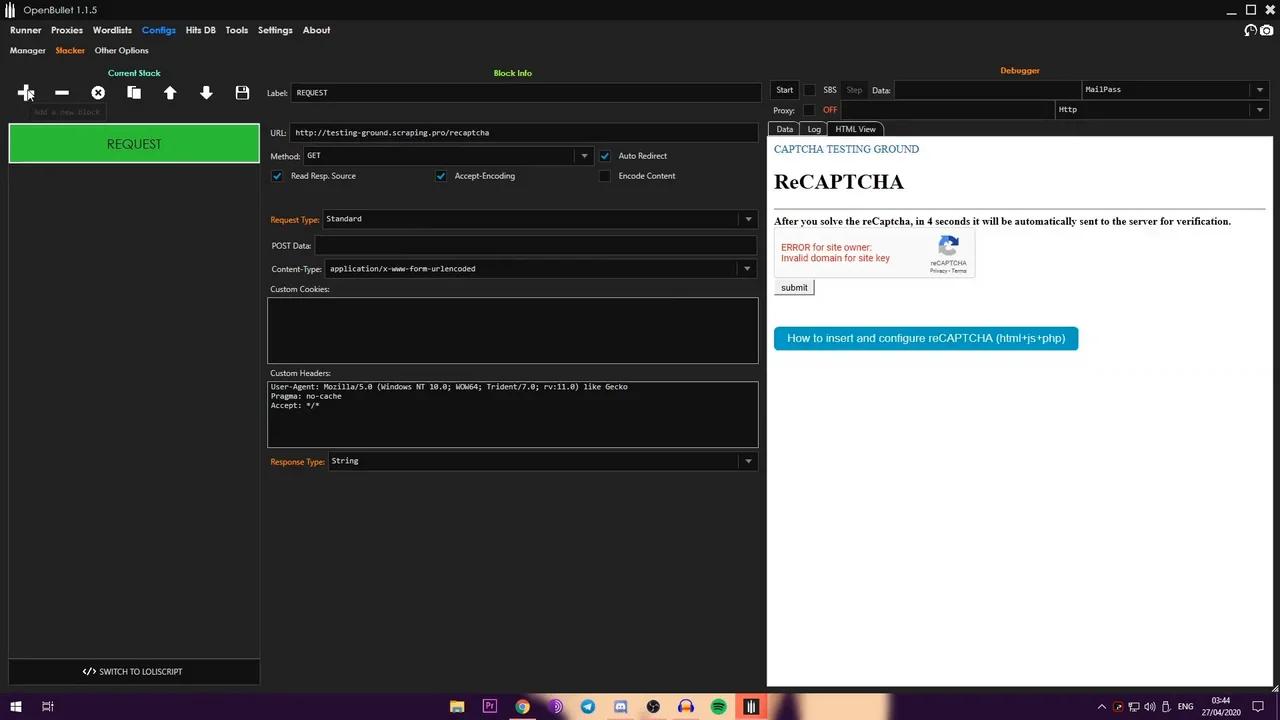Viewport: 1280px width, 720px height.
Task: Switch to the Log tab
Action: click(x=813, y=128)
